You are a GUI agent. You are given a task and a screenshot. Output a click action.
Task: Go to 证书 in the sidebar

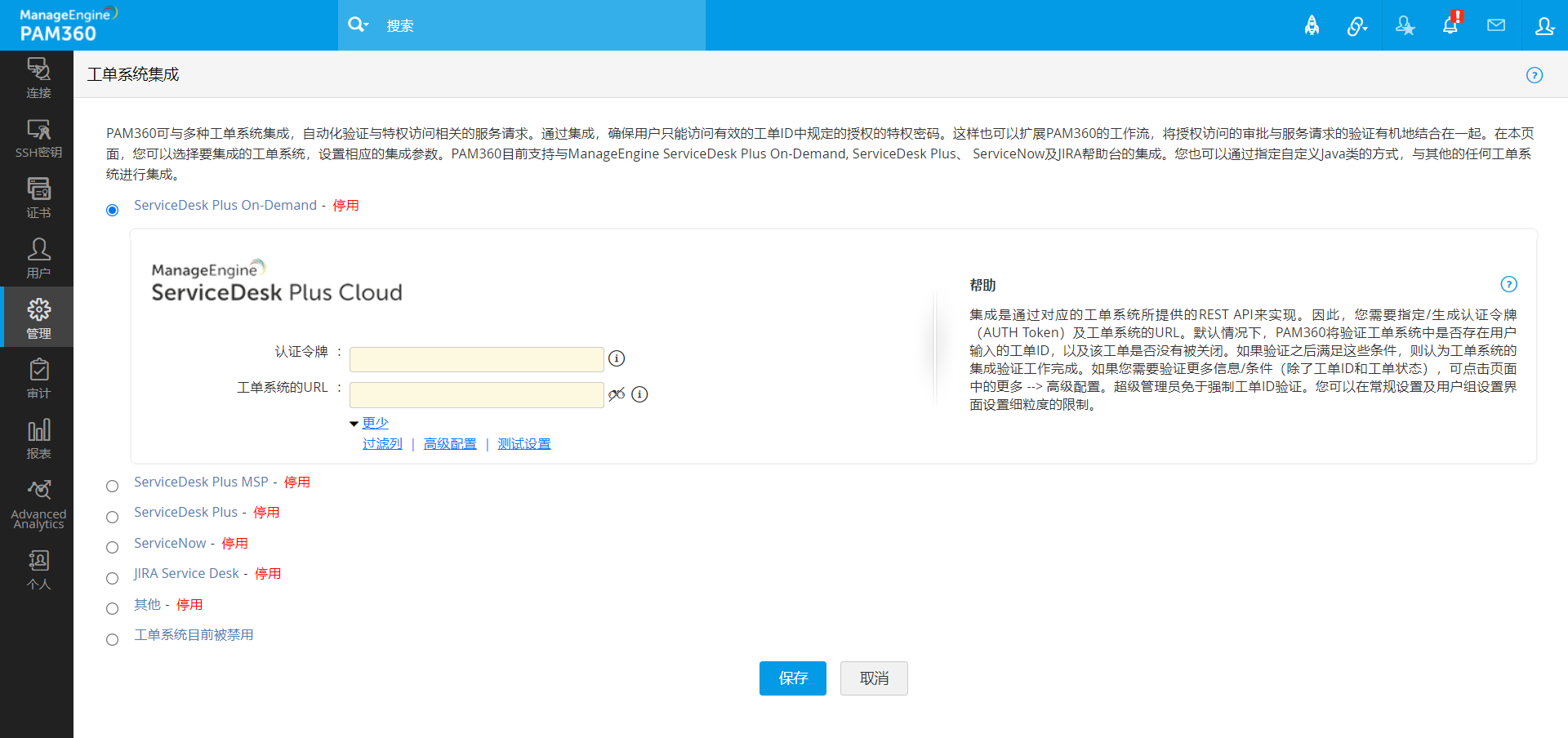[38, 198]
